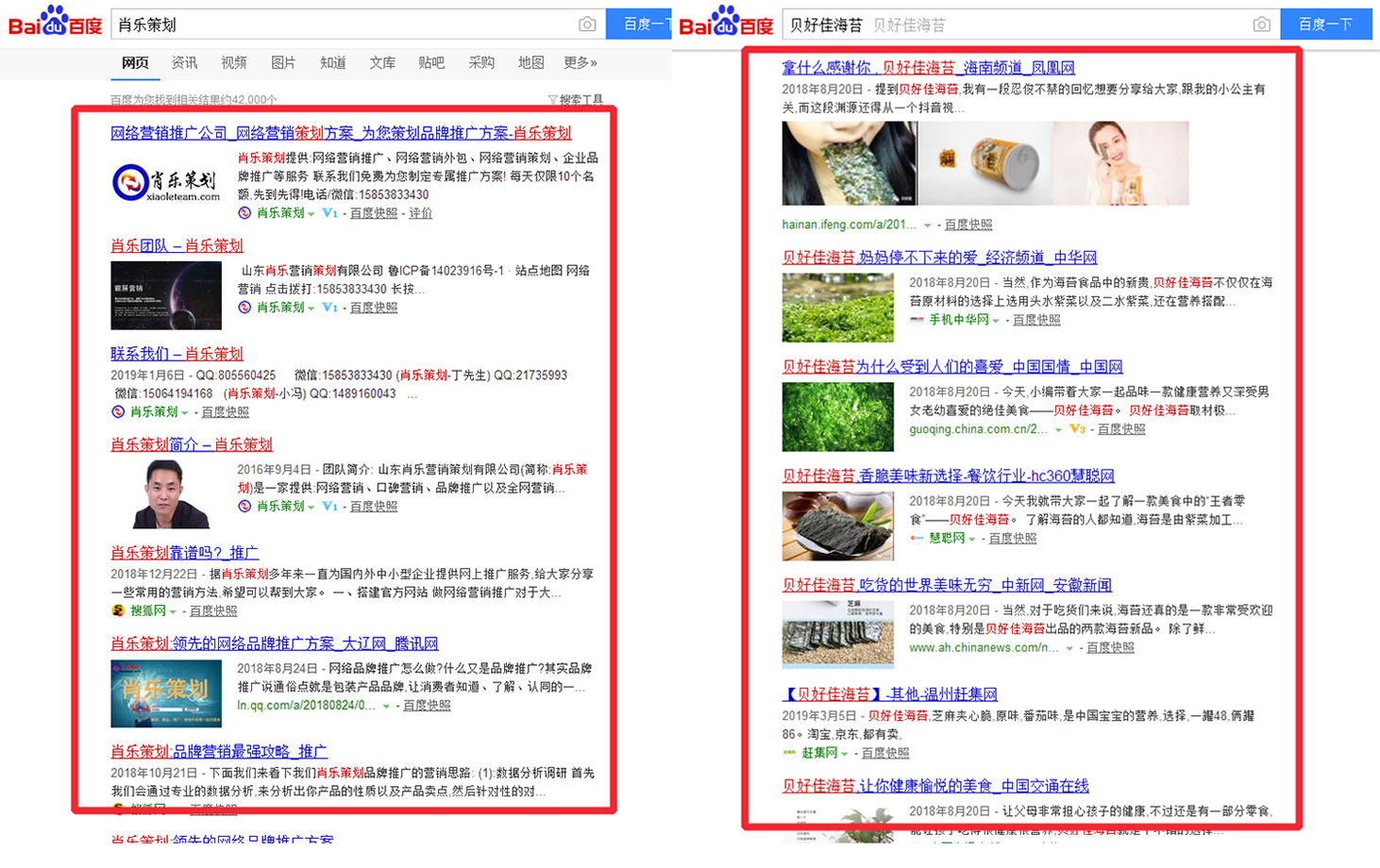The width and height of the screenshot is (1380, 868).
Task: Click the V1 badge under first result
Action: 329,213
